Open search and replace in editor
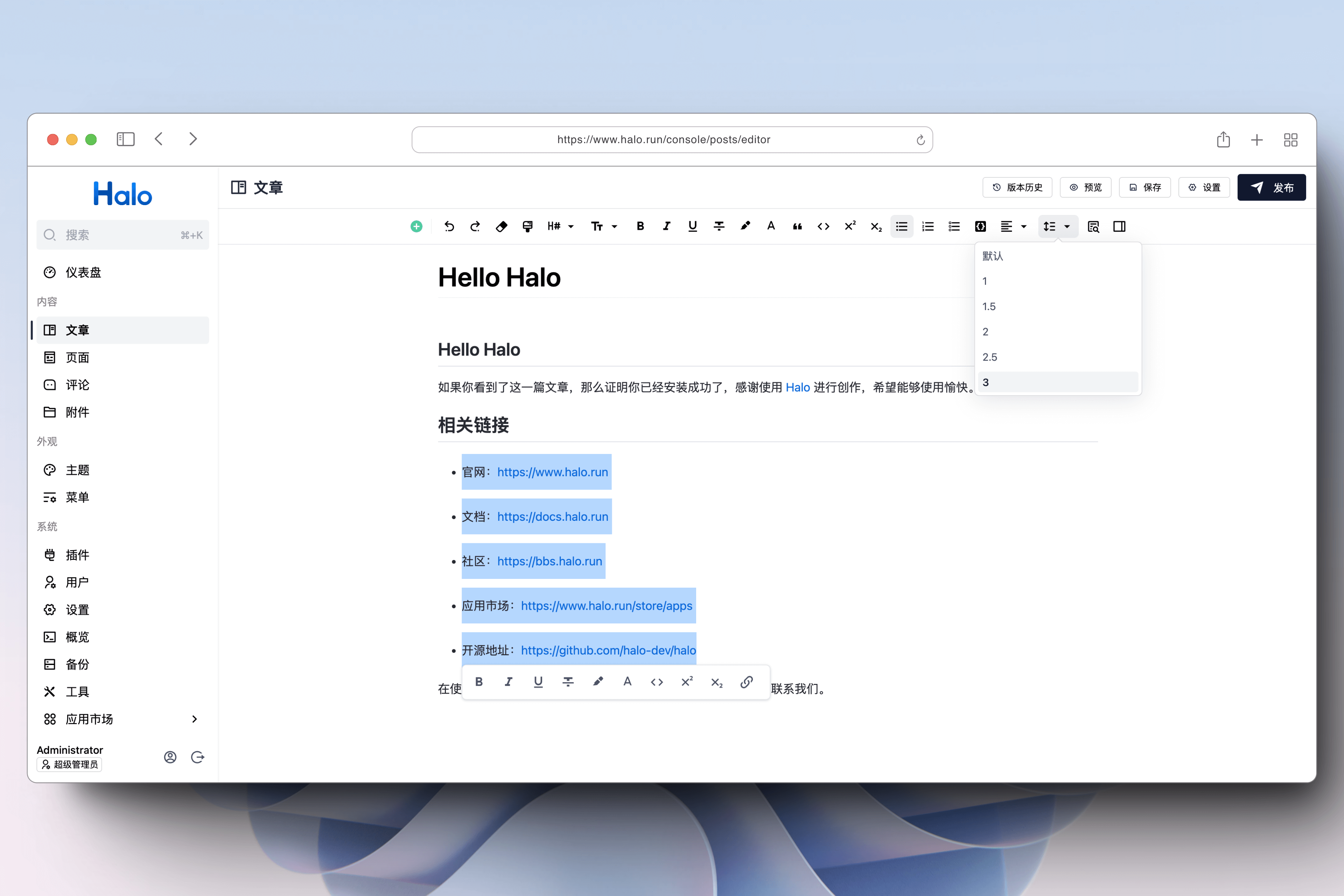 1094,226
